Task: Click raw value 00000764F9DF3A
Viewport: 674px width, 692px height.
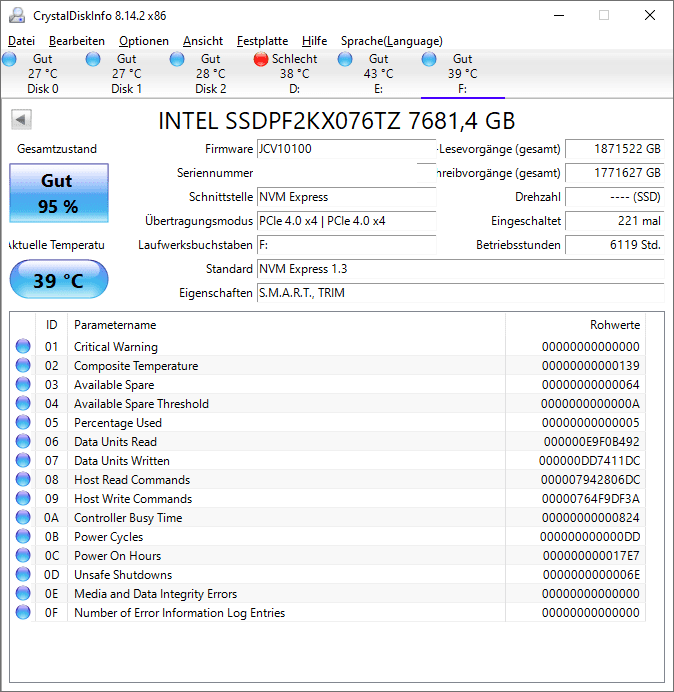Action: click(591, 499)
